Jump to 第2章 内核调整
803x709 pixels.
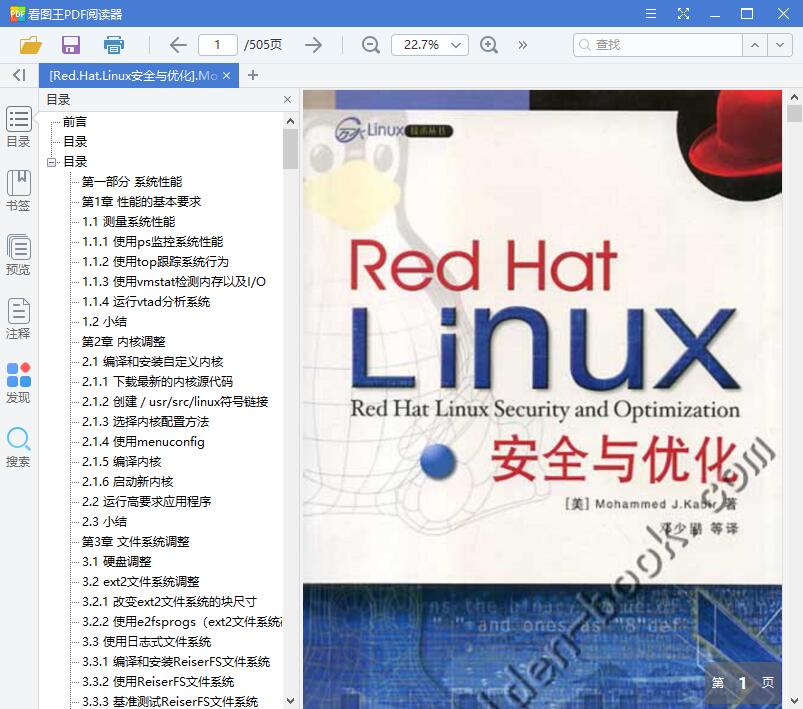click(123, 341)
